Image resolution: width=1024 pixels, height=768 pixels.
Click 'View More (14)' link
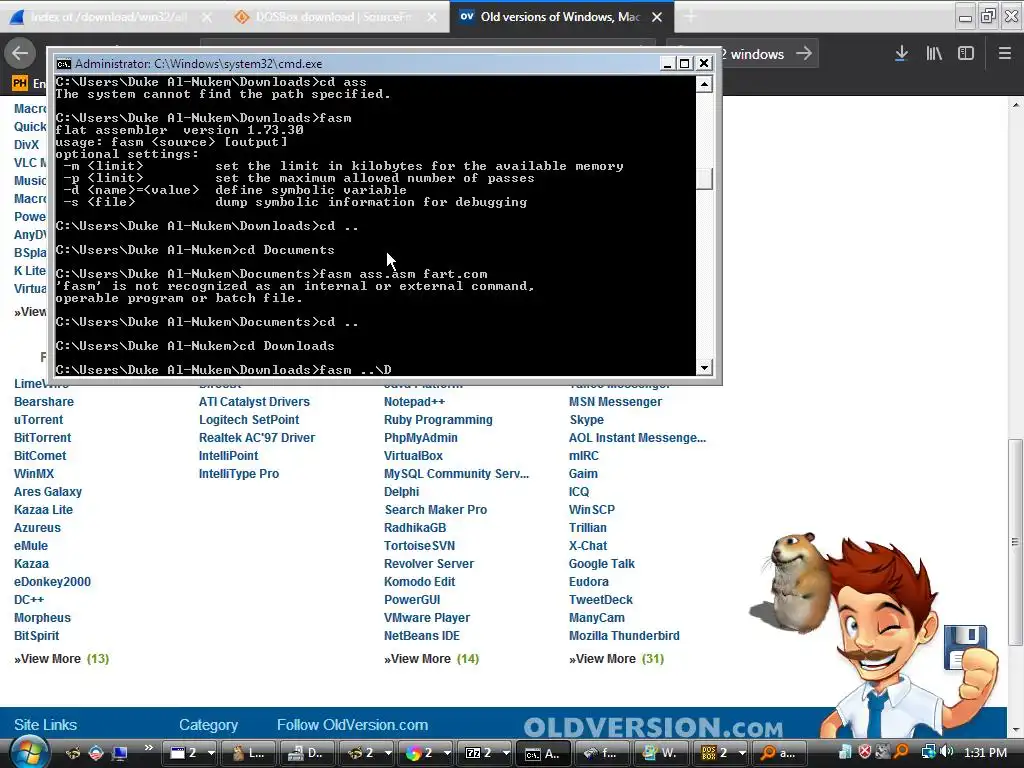431,658
